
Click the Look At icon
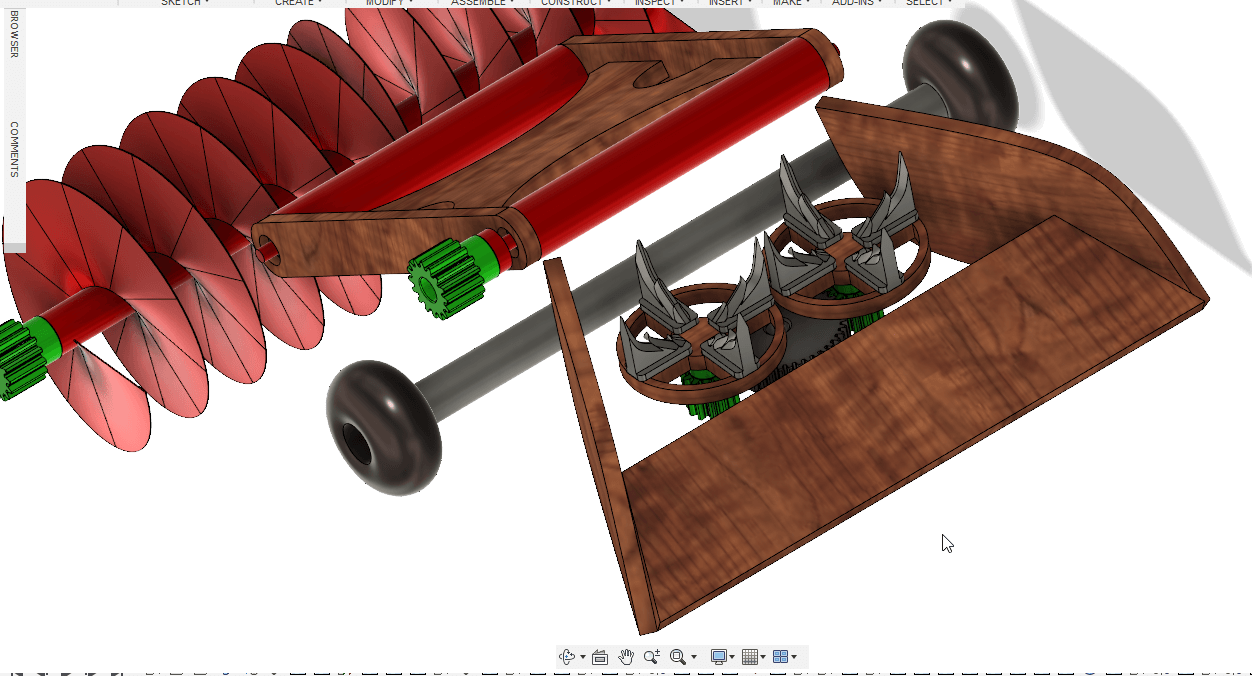[x=600, y=657]
